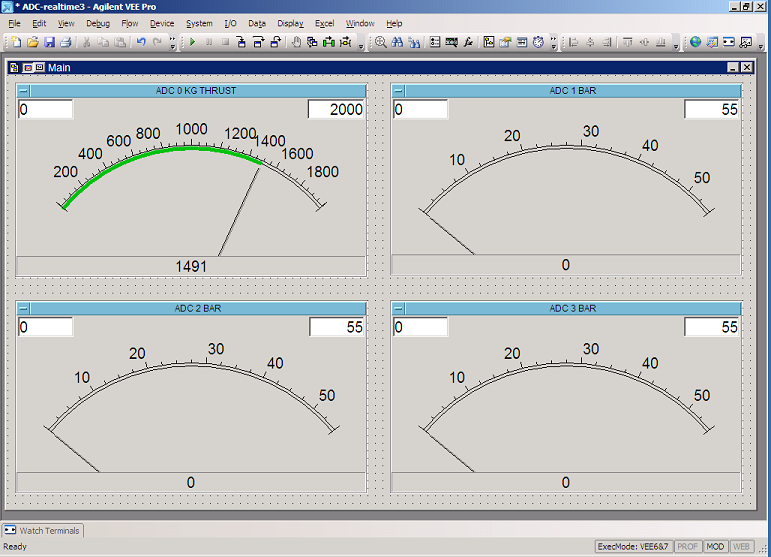The width and height of the screenshot is (771, 557).
Task: Click the stopwatch timer icon
Action: point(538,42)
